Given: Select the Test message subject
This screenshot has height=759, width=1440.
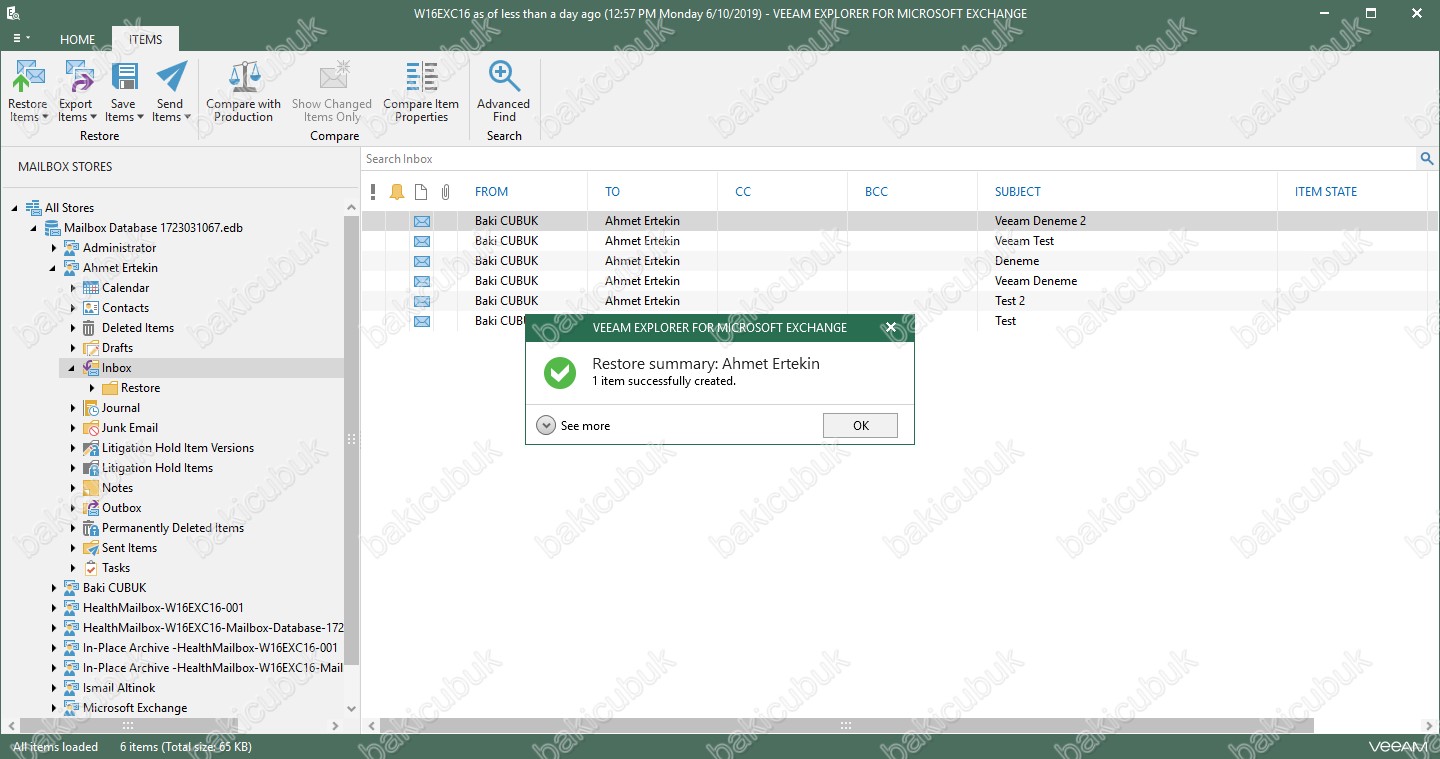Looking at the screenshot, I should [x=1005, y=321].
